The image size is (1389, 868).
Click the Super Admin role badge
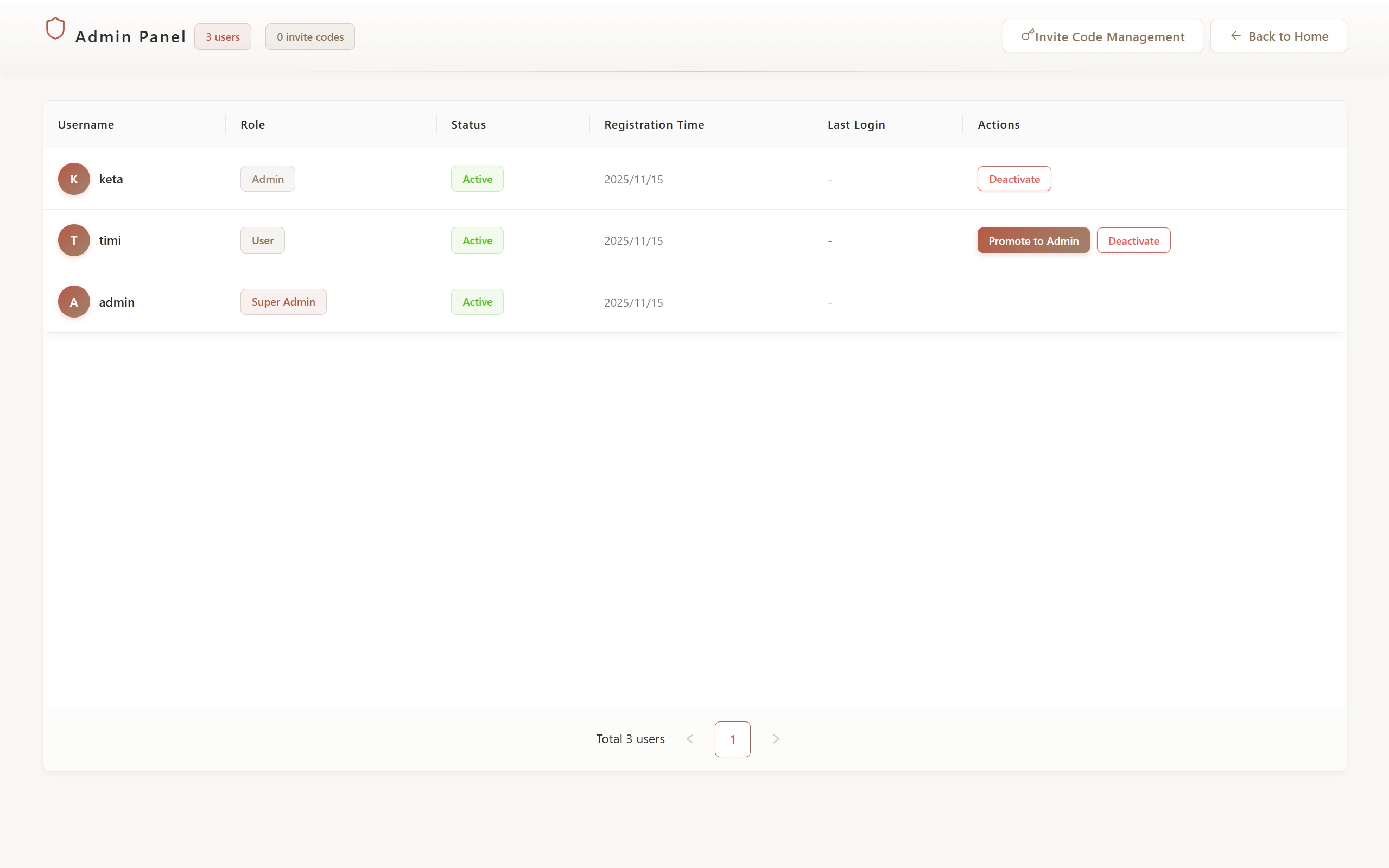coord(283,301)
